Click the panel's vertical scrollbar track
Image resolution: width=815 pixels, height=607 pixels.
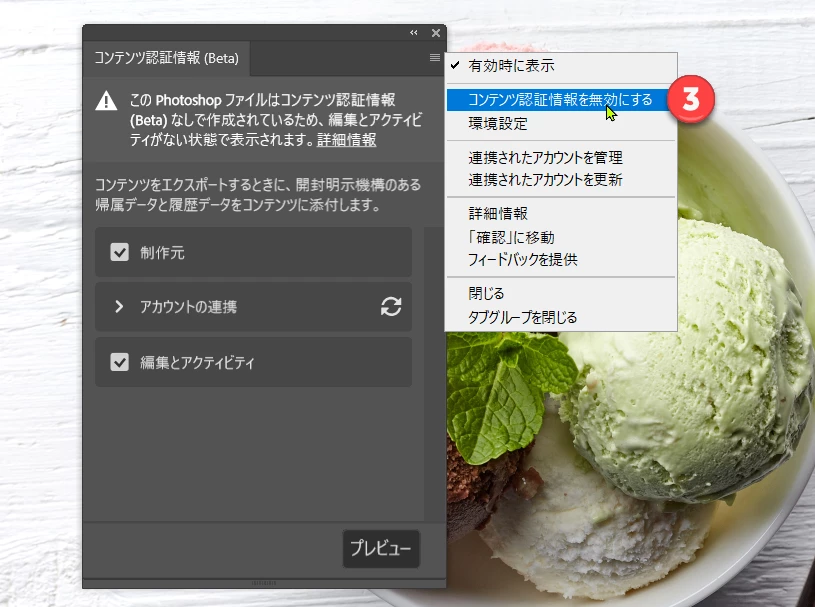[435, 373]
